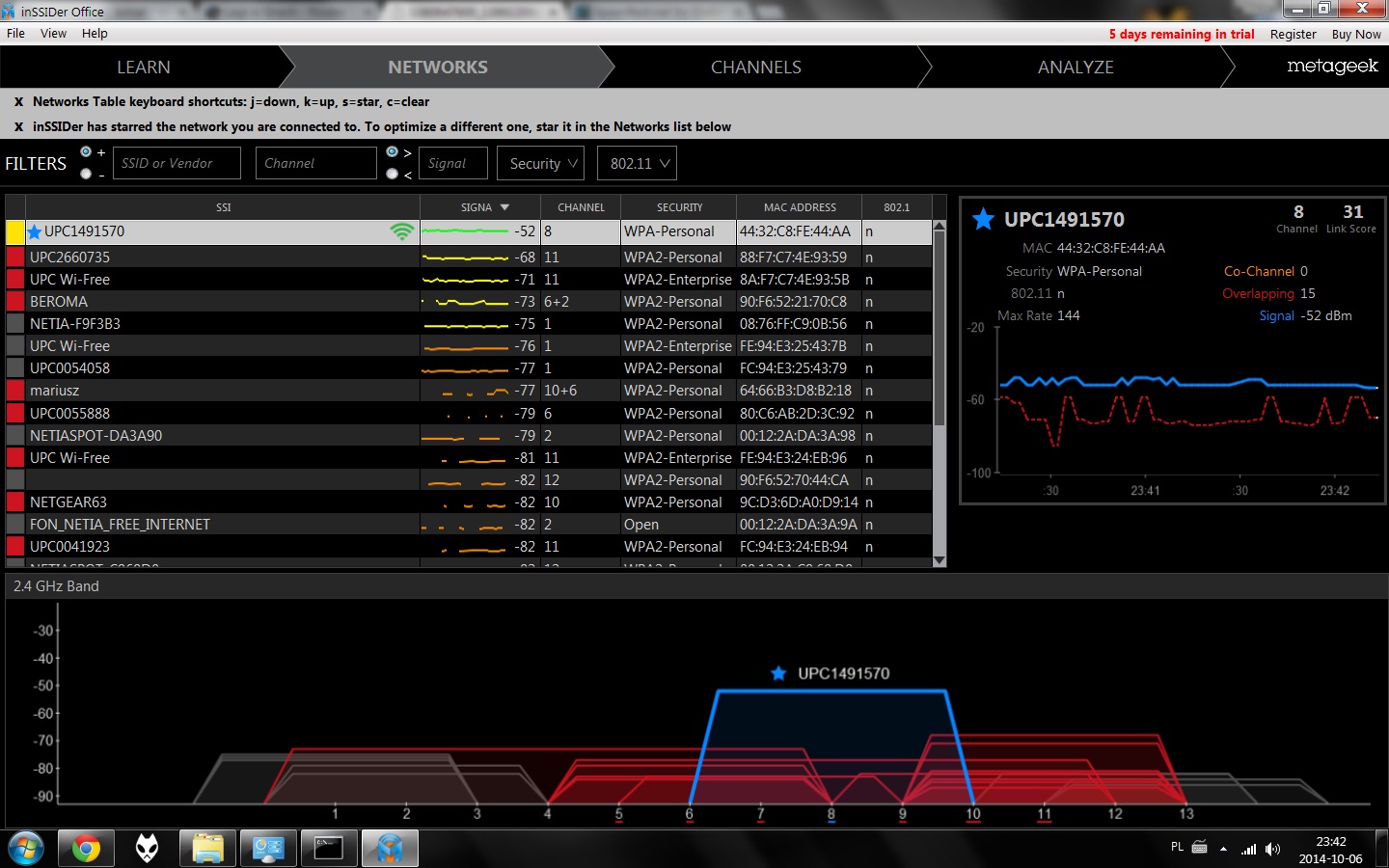Launch Google Chrome from the taskbar
1389x868 pixels.
[86, 849]
